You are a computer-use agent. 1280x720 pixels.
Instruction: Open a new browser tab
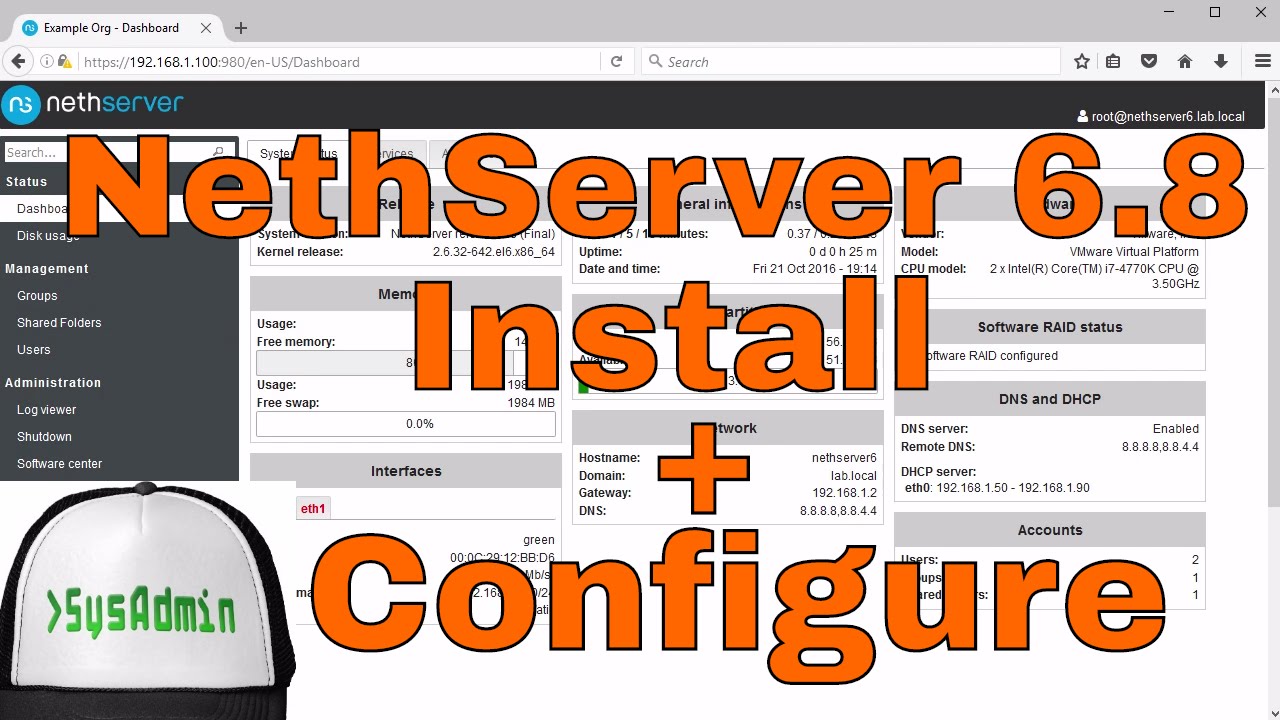241,28
